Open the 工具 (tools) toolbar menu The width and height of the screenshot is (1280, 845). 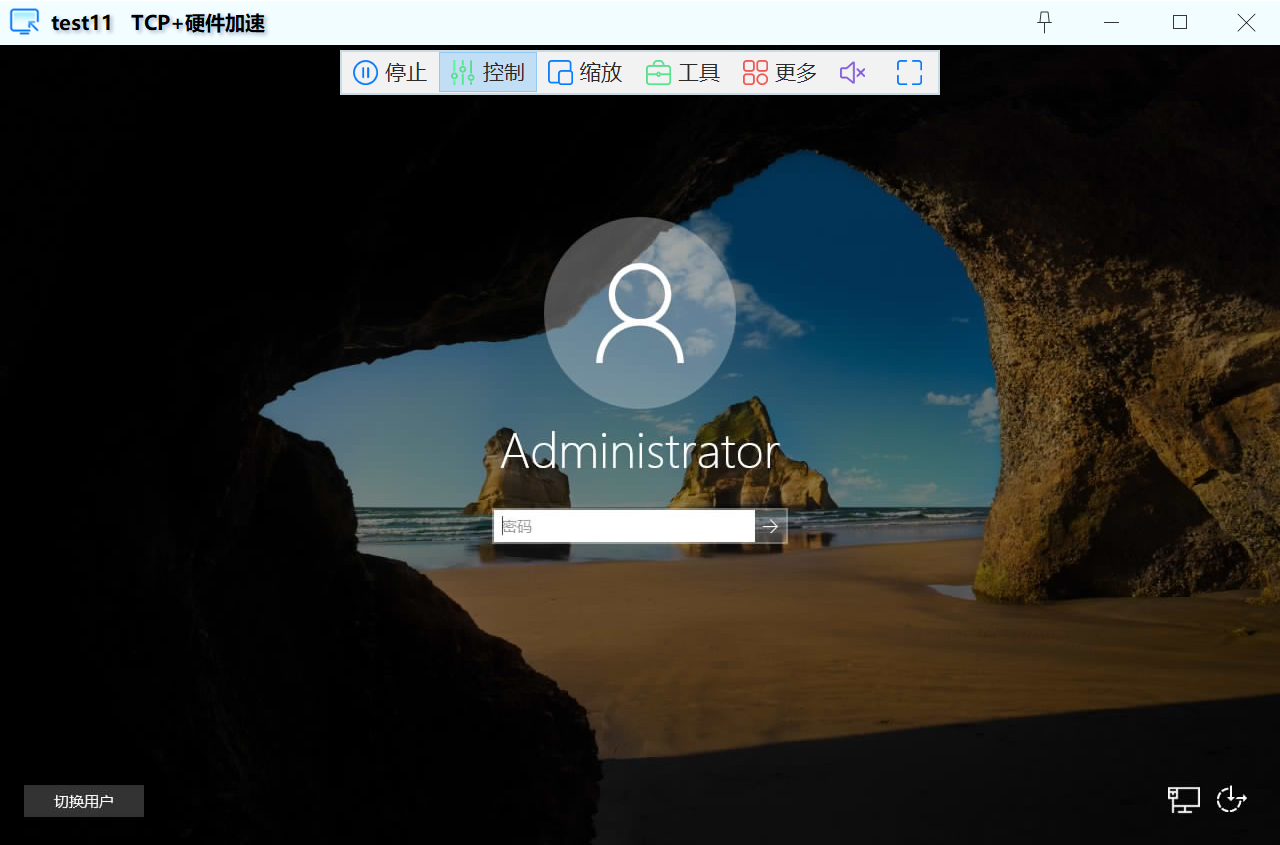[683, 72]
